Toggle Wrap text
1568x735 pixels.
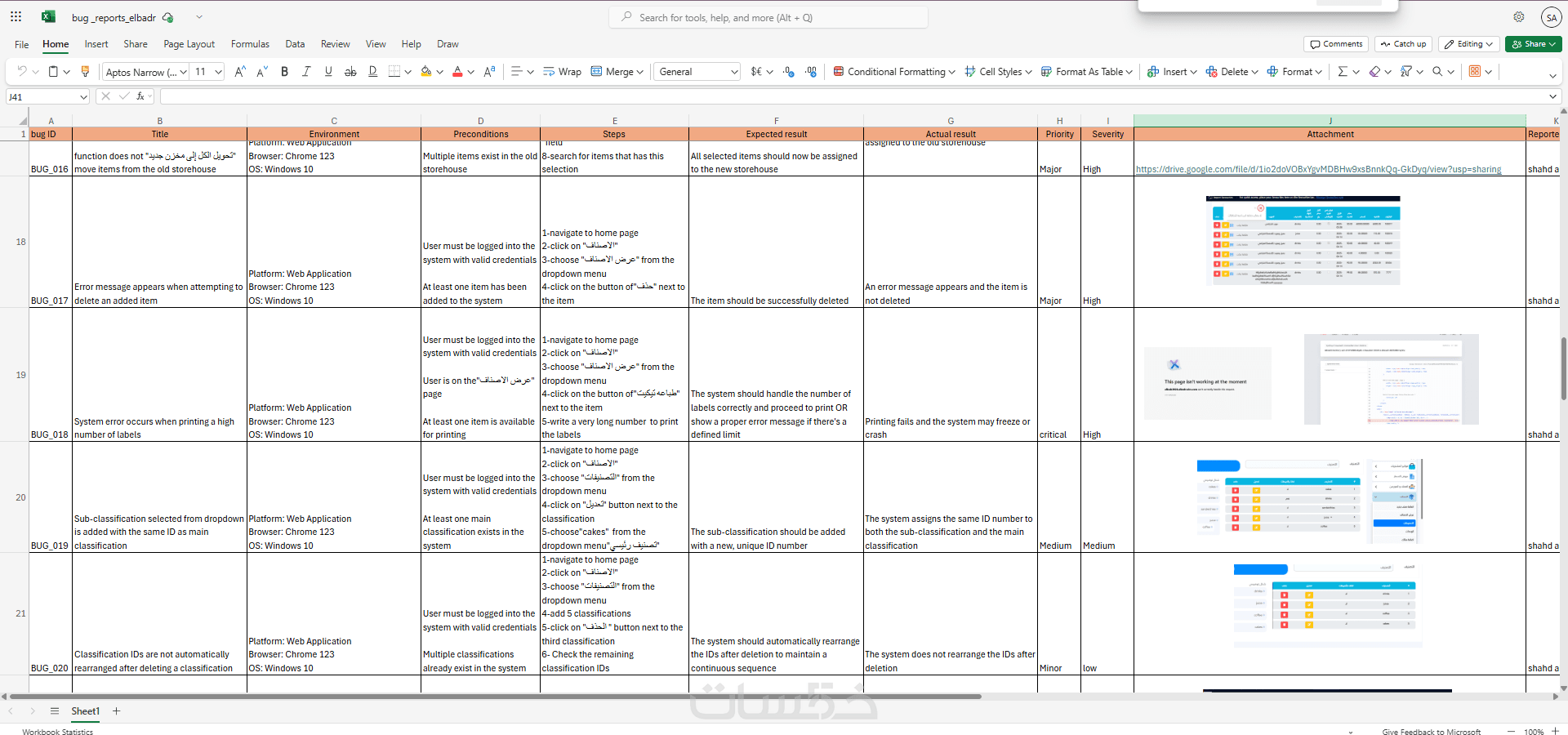(x=562, y=72)
